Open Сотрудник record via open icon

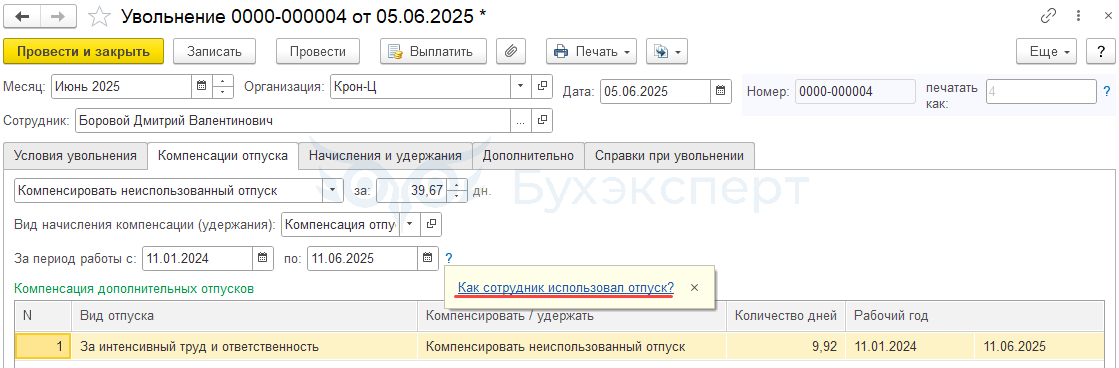point(542,121)
